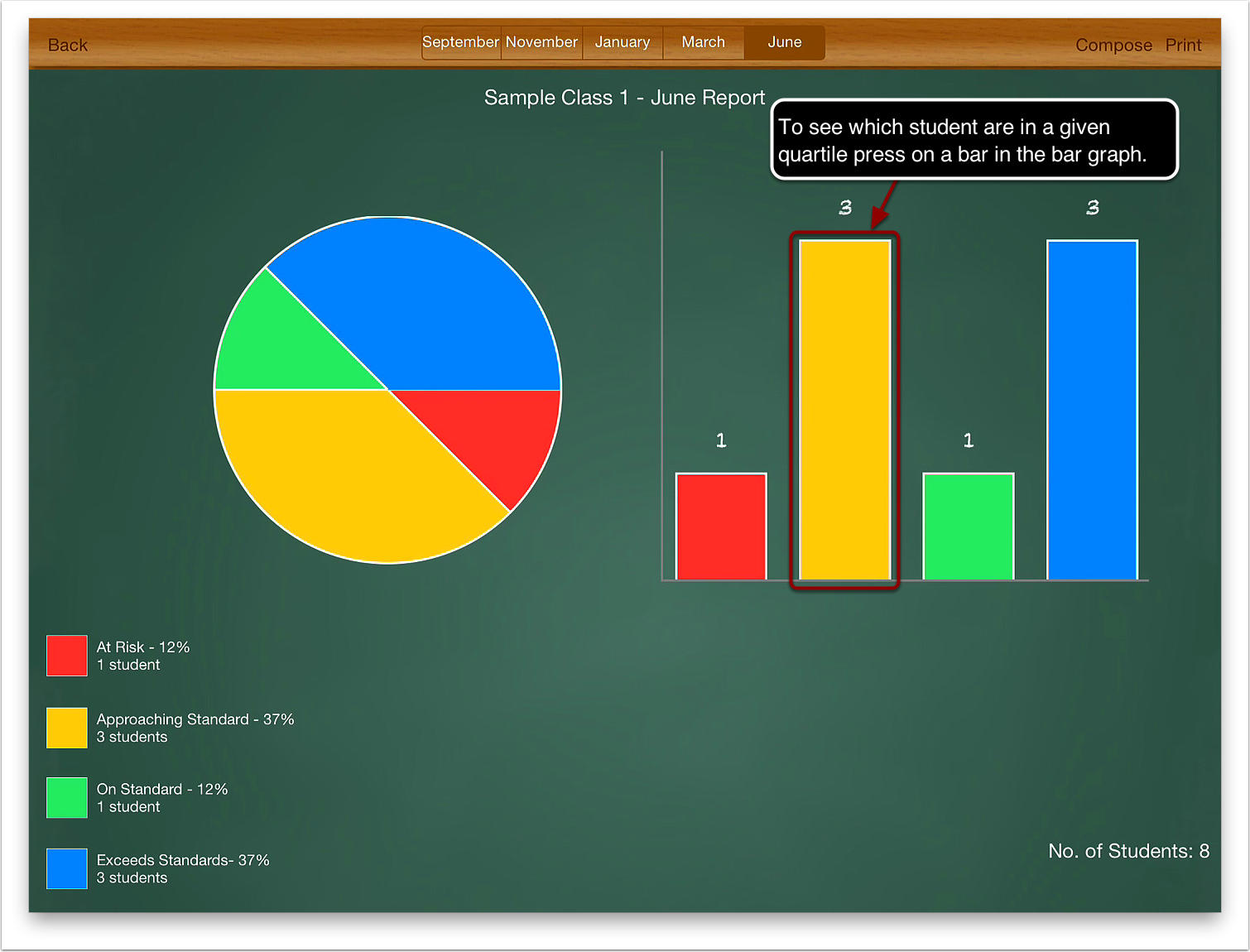Switch to the November report tab
Screen dimensions: 1250x952
tap(541, 42)
